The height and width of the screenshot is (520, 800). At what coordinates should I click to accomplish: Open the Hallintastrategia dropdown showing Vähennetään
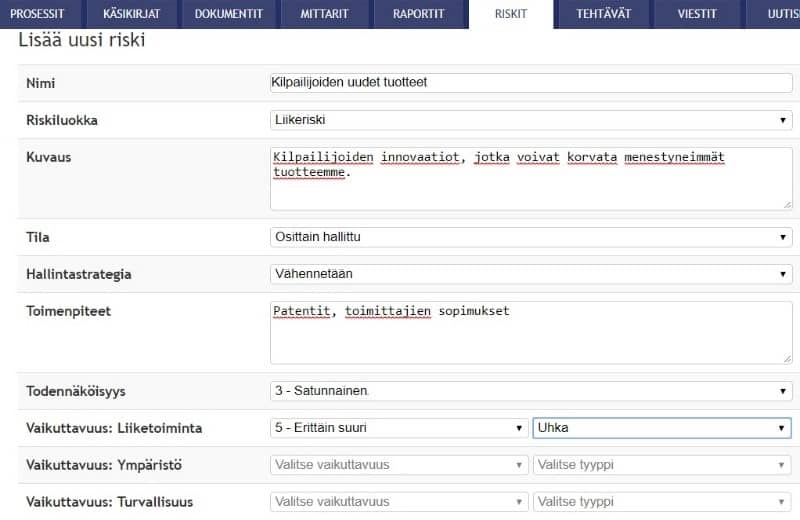tap(530, 274)
